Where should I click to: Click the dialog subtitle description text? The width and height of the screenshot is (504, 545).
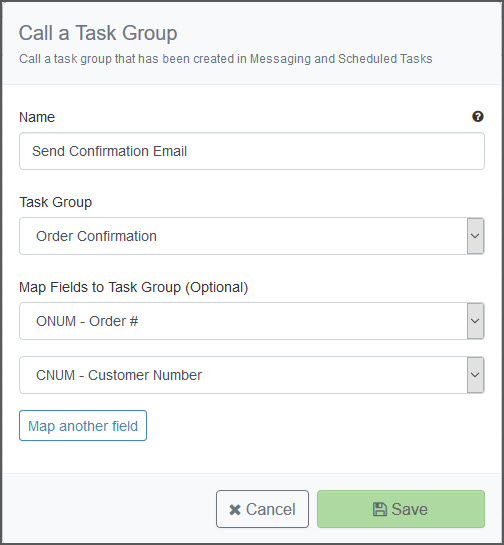coord(226,59)
